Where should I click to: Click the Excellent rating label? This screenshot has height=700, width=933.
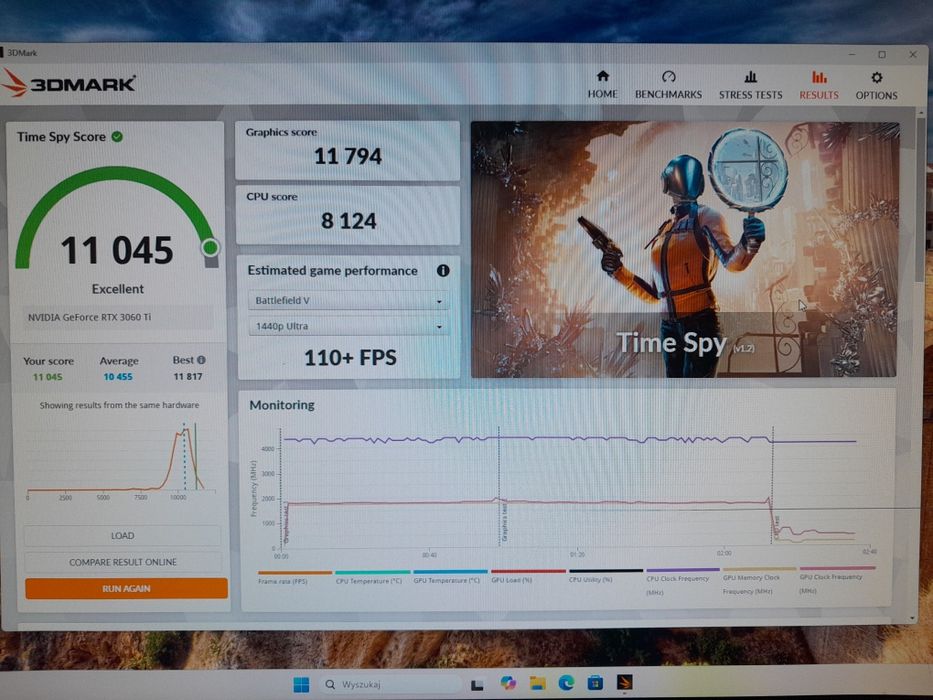tap(118, 289)
